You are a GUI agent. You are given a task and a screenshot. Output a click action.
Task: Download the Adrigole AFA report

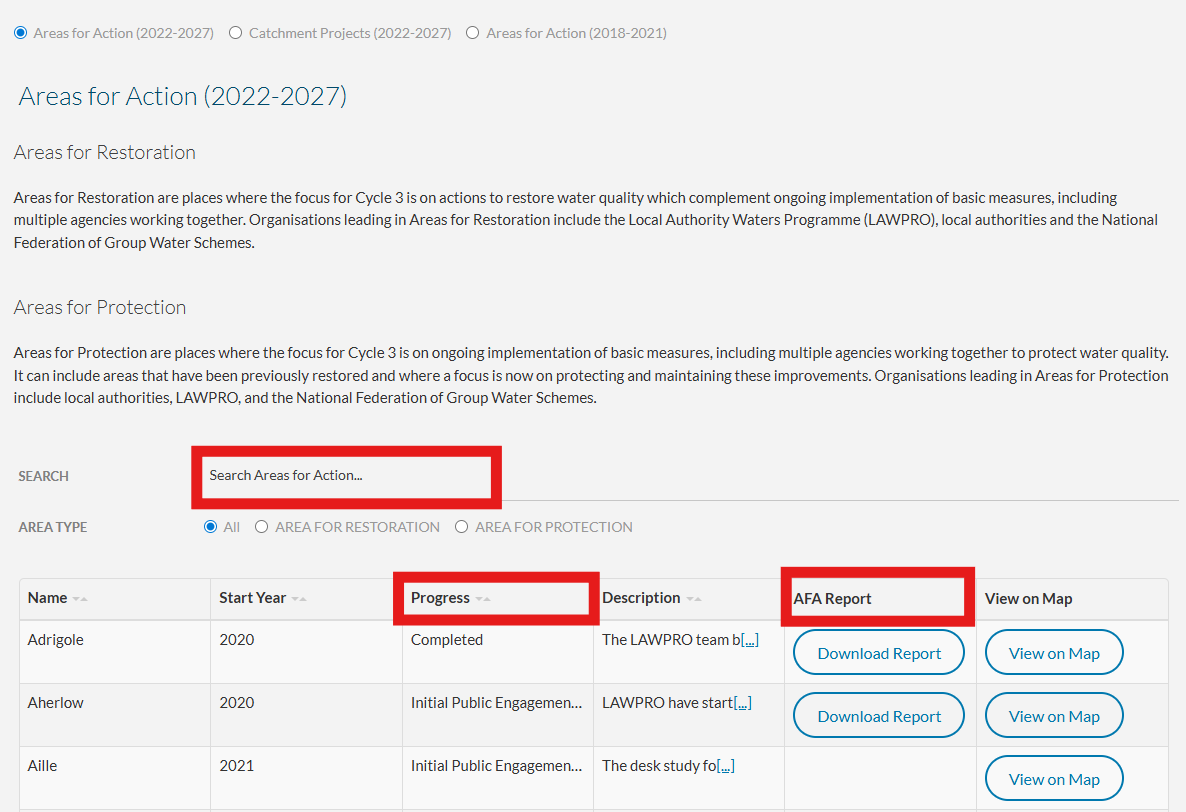pos(878,652)
